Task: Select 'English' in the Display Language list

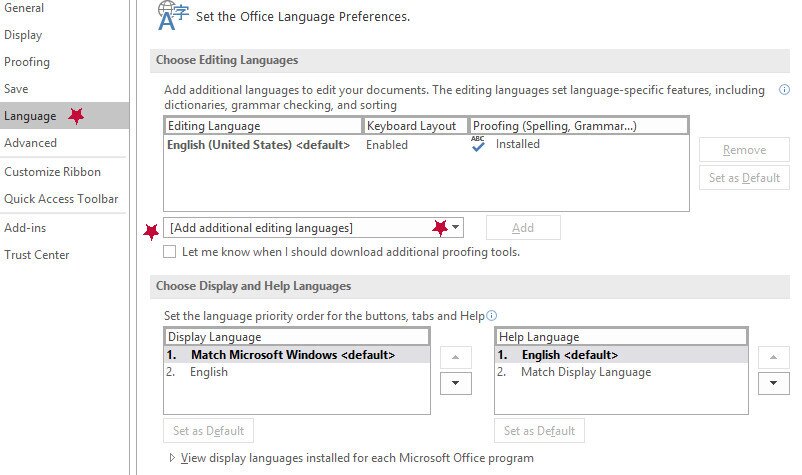Action: (209, 372)
